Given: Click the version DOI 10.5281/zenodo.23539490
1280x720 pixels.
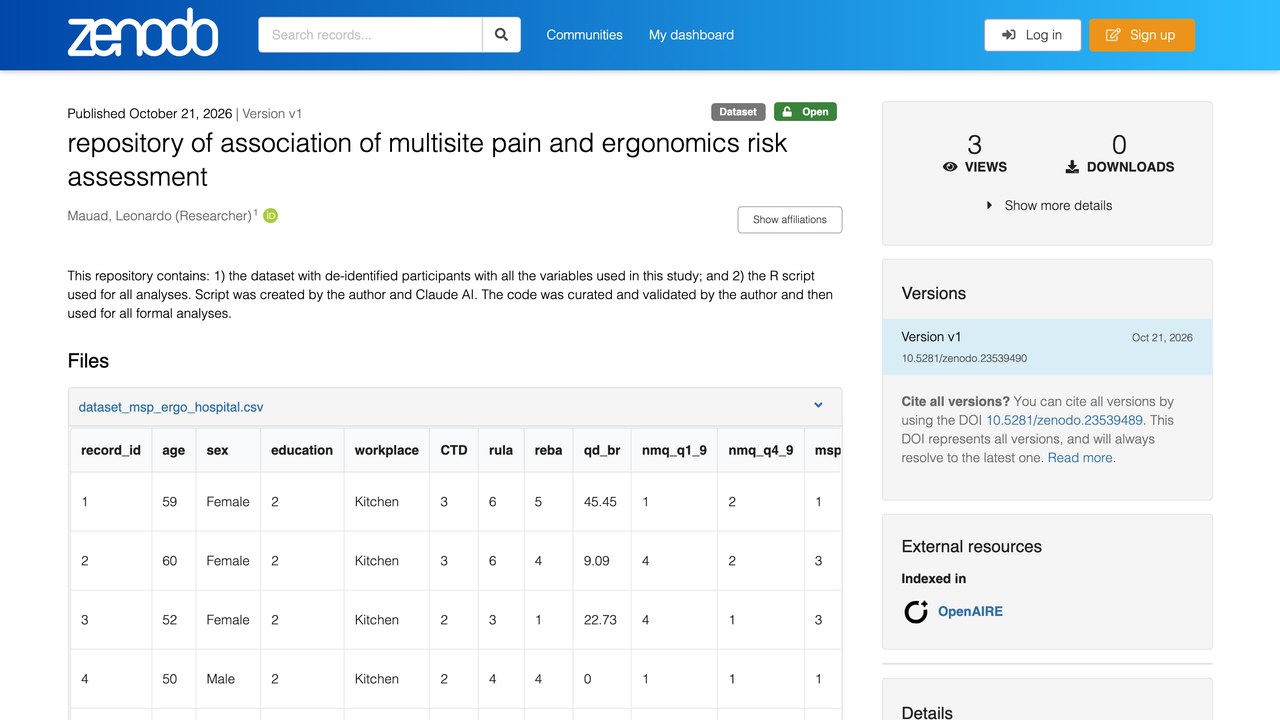Looking at the screenshot, I should pyautogui.click(x=964, y=358).
